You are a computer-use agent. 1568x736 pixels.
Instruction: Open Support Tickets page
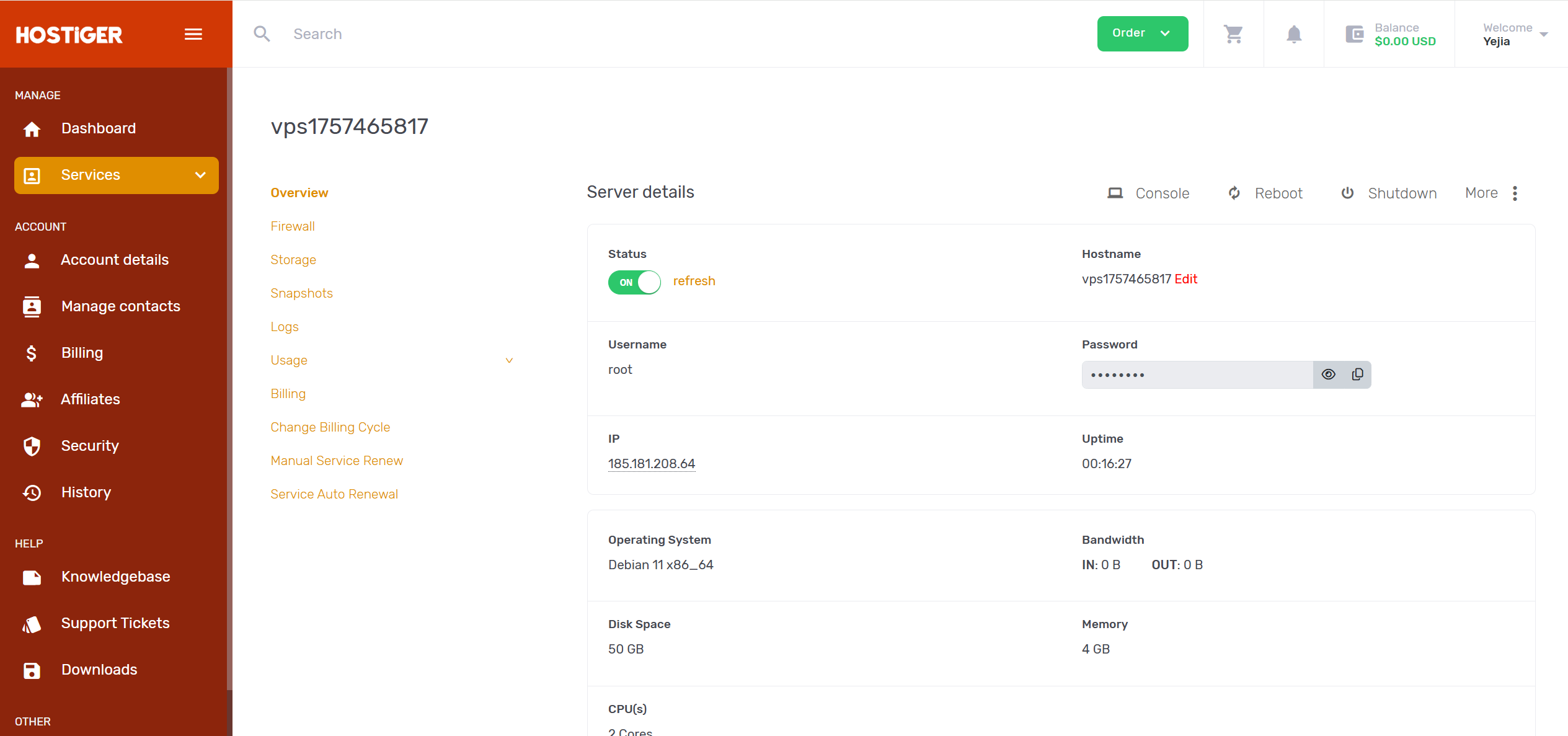(x=115, y=623)
